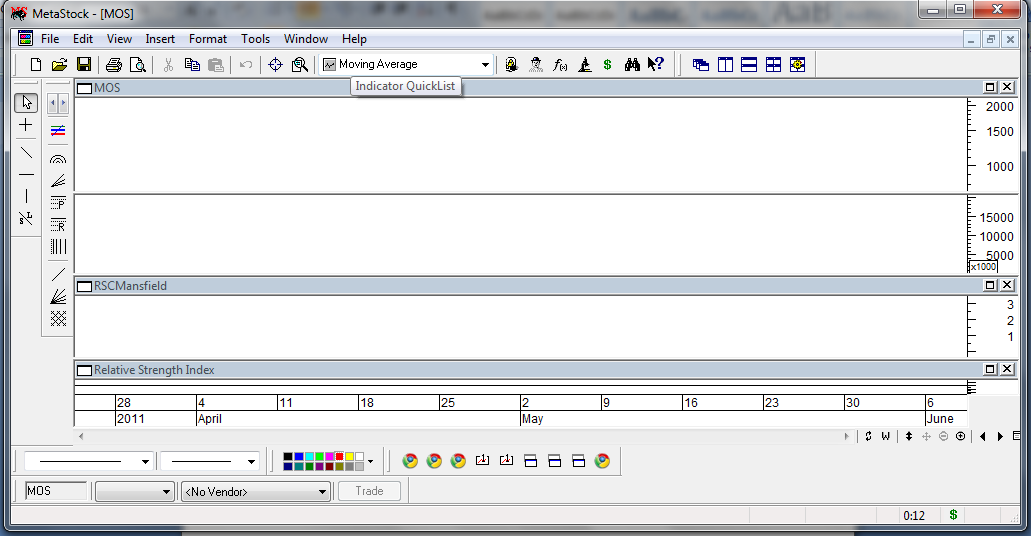Click the Undo arrow icon
The height and width of the screenshot is (536, 1031).
(246, 64)
